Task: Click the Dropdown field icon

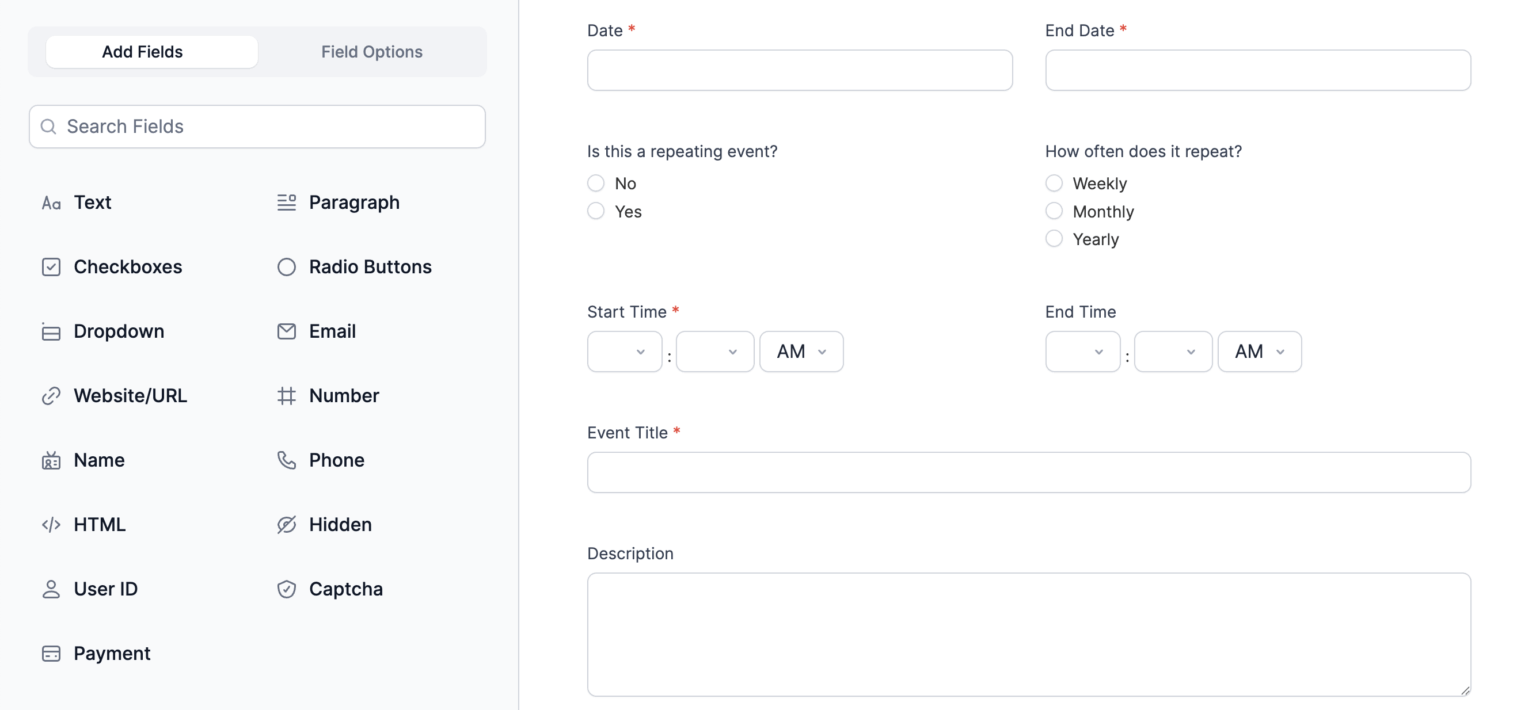Action: [51, 332]
